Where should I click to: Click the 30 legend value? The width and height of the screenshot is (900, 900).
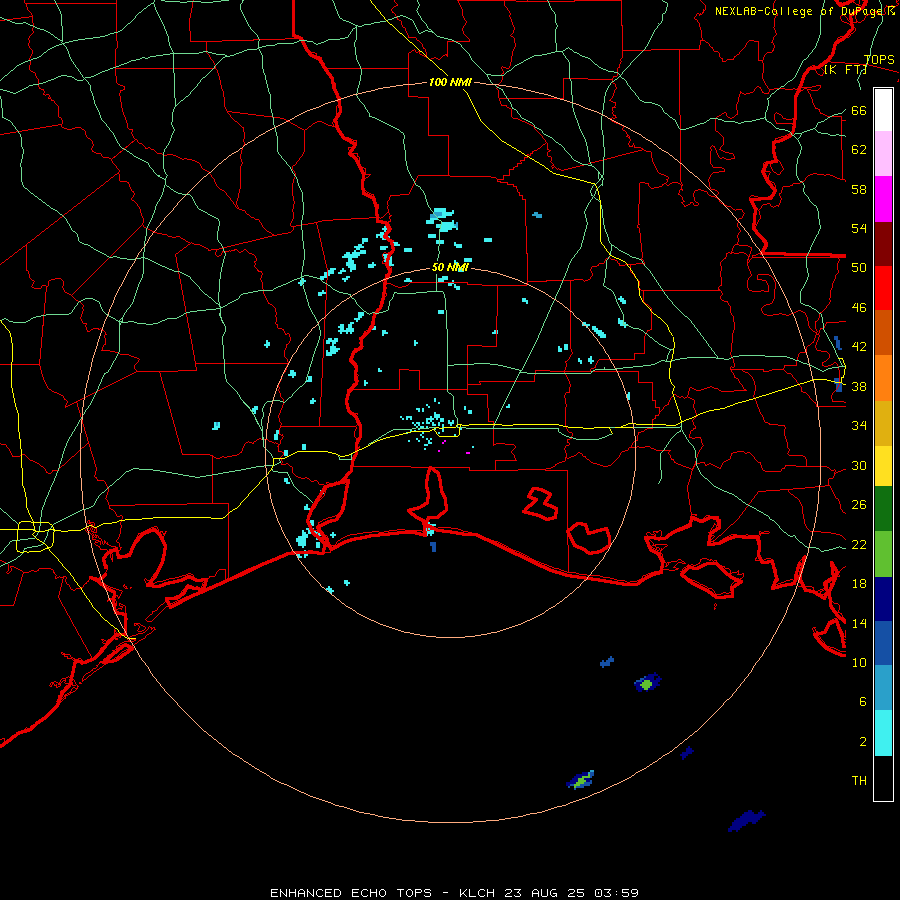click(x=859, y=465)
